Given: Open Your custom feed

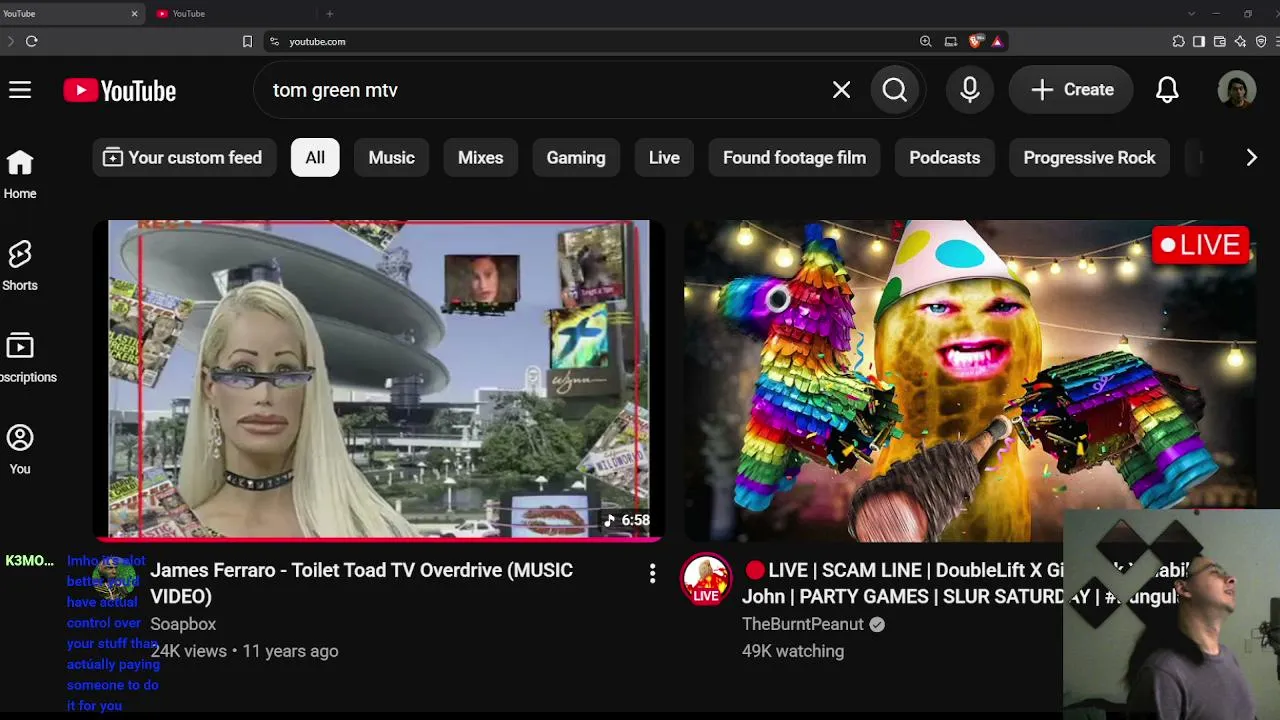Looking at the screenshot, I should 184,157.
